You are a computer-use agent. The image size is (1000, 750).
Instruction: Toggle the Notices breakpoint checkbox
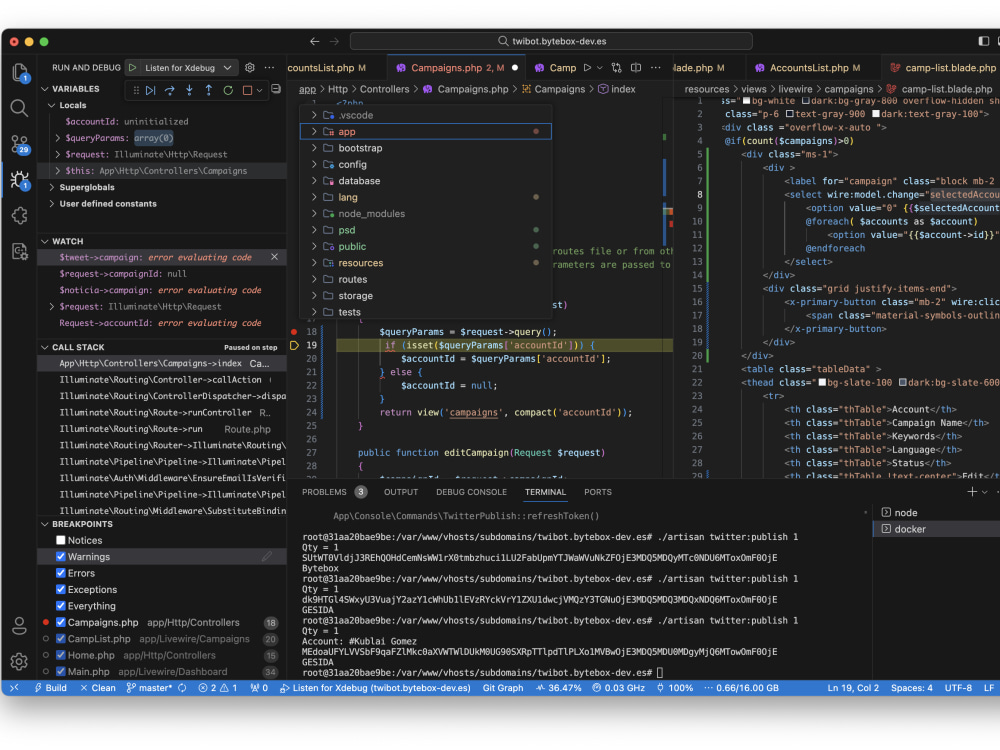61,540
